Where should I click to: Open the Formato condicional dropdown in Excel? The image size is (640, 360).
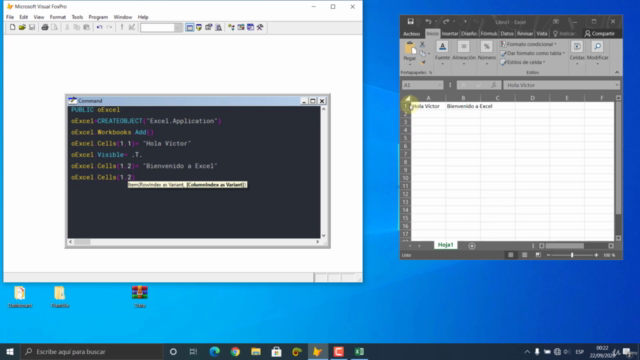click(x=529, y=44)
